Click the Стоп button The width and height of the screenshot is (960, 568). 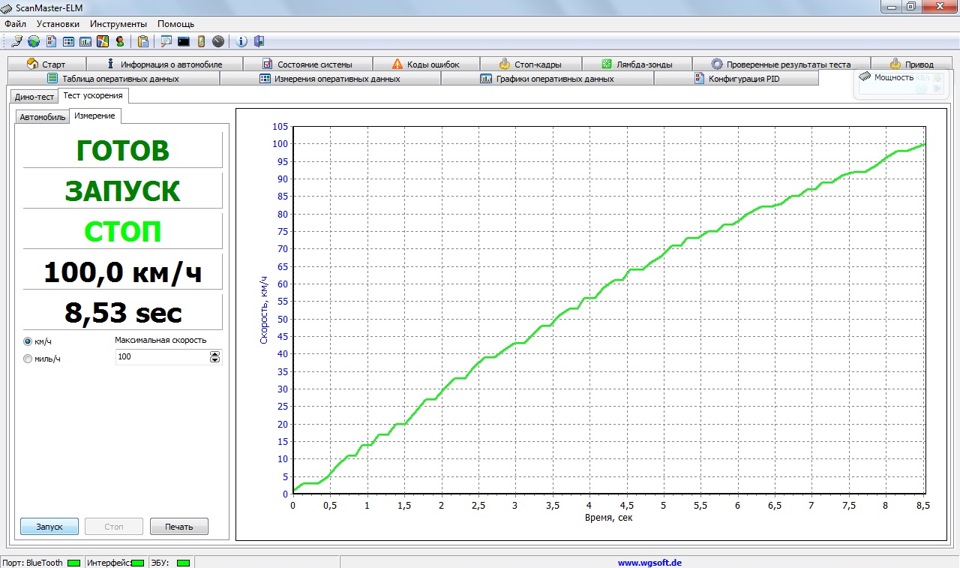point(114,526)
